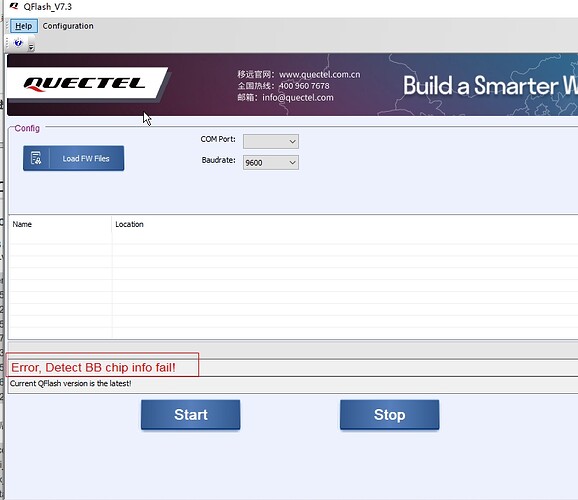Click the firmware file icon on Load button

36,158
